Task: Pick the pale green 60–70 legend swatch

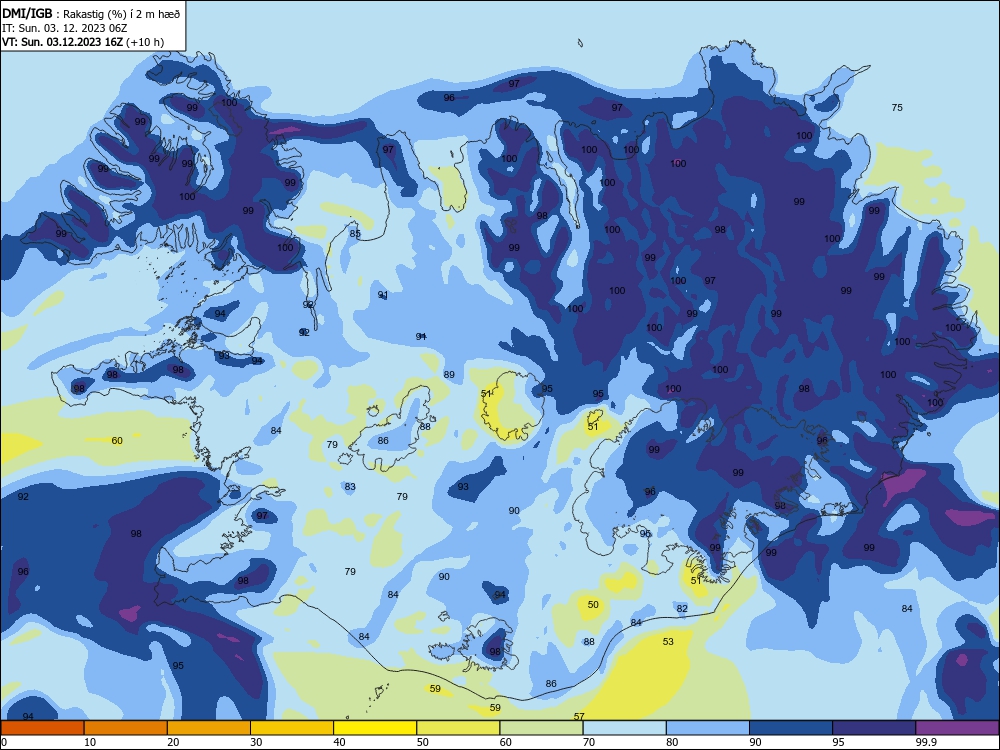Action: click(x=541, y=728)
